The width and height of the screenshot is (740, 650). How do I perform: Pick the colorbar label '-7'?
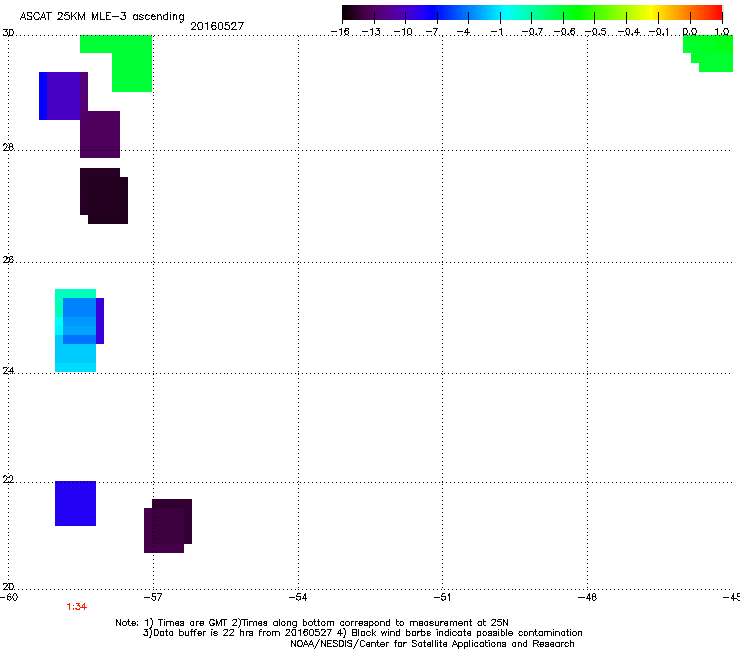[432, 32]
